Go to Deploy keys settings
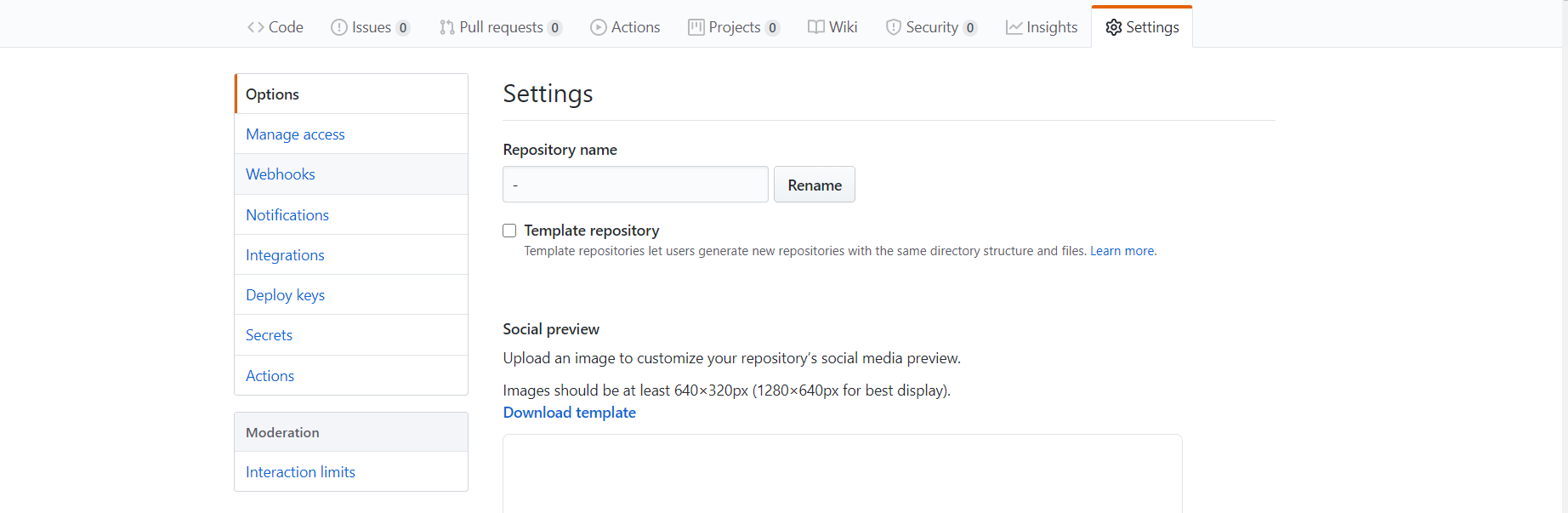The width and height of the screenshot is (1568, 513). coord(285,295)
